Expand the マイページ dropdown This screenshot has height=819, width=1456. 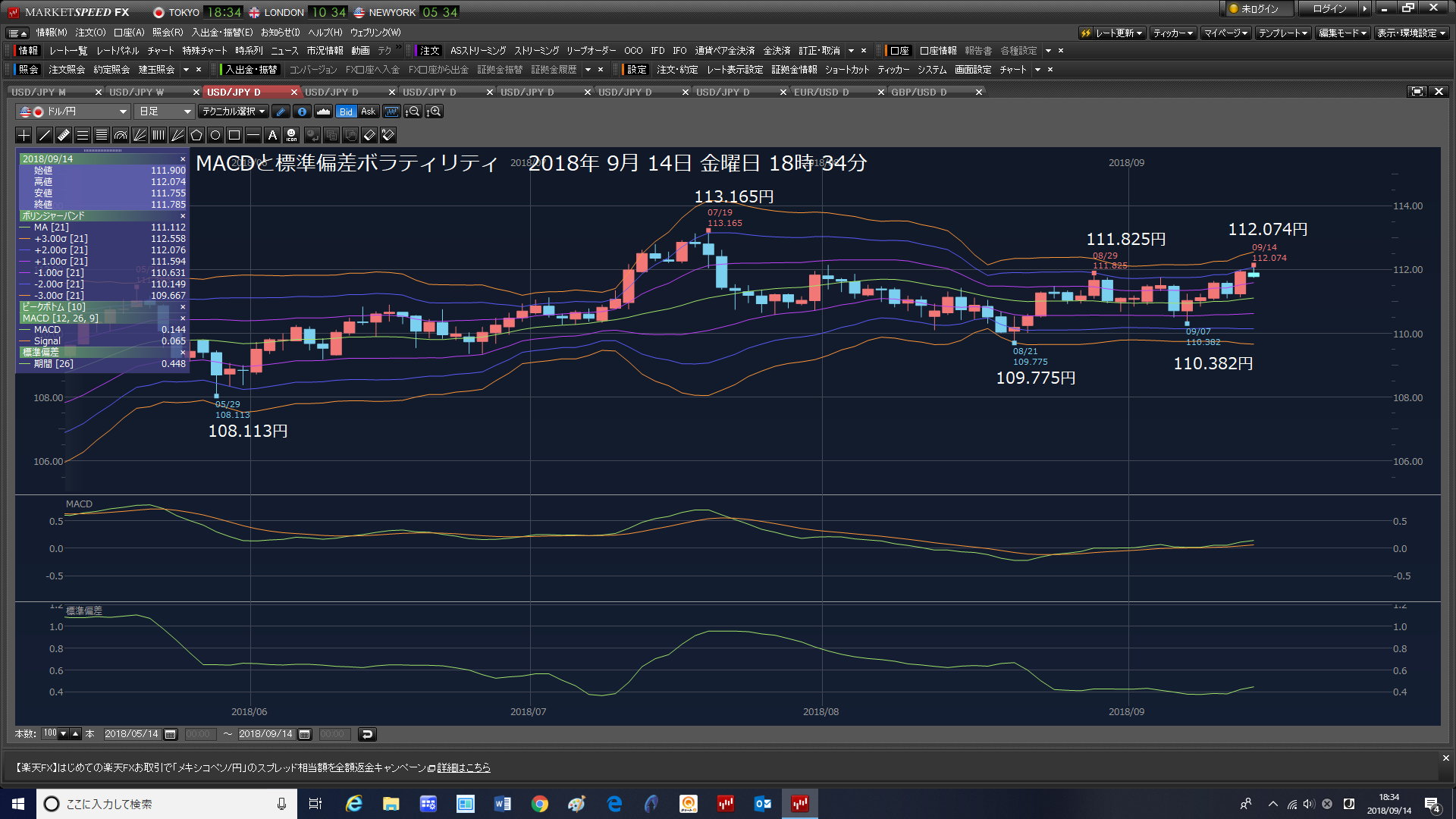[1225, 33]
